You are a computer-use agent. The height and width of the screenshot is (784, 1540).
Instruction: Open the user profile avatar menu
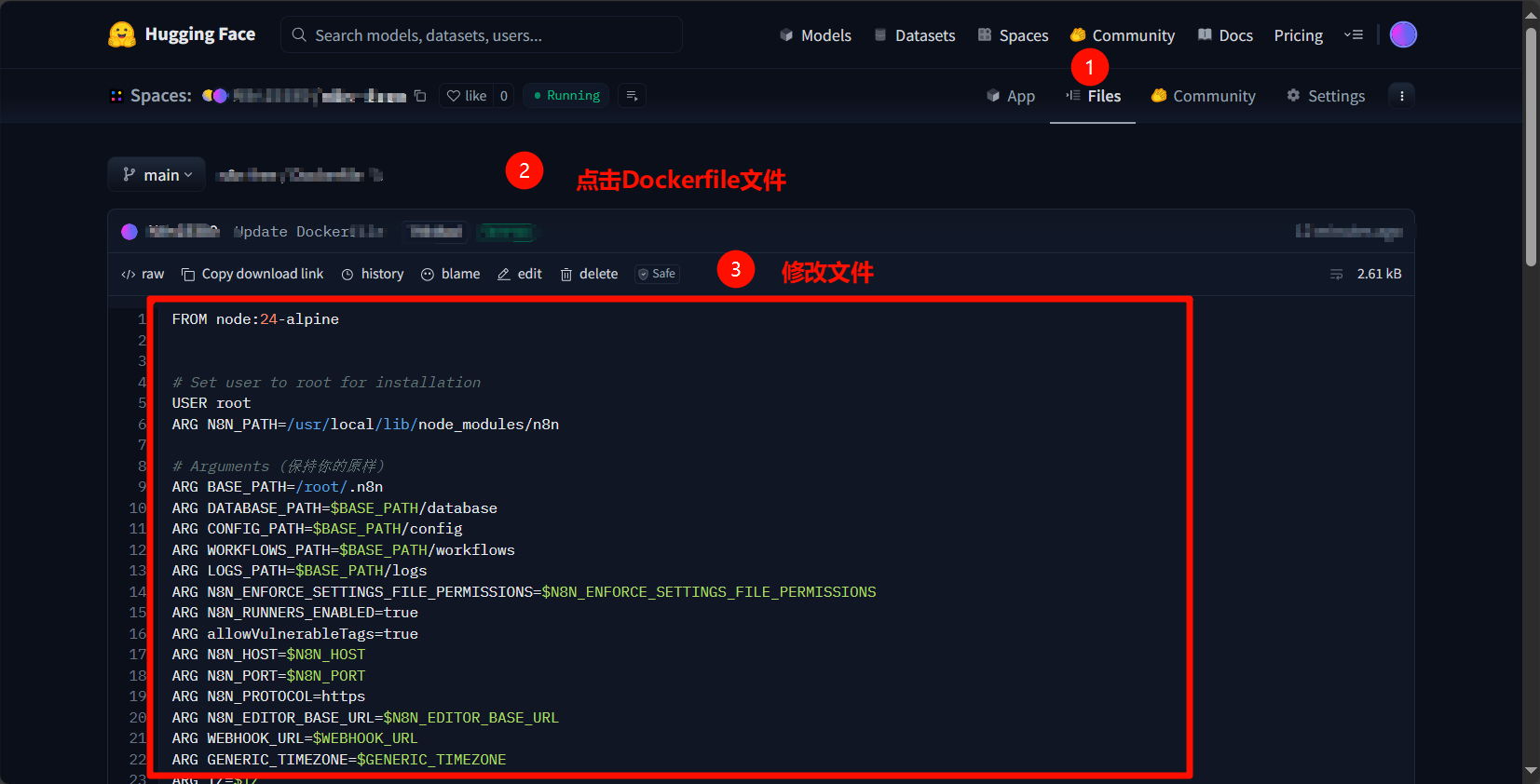click(1403, 34)
